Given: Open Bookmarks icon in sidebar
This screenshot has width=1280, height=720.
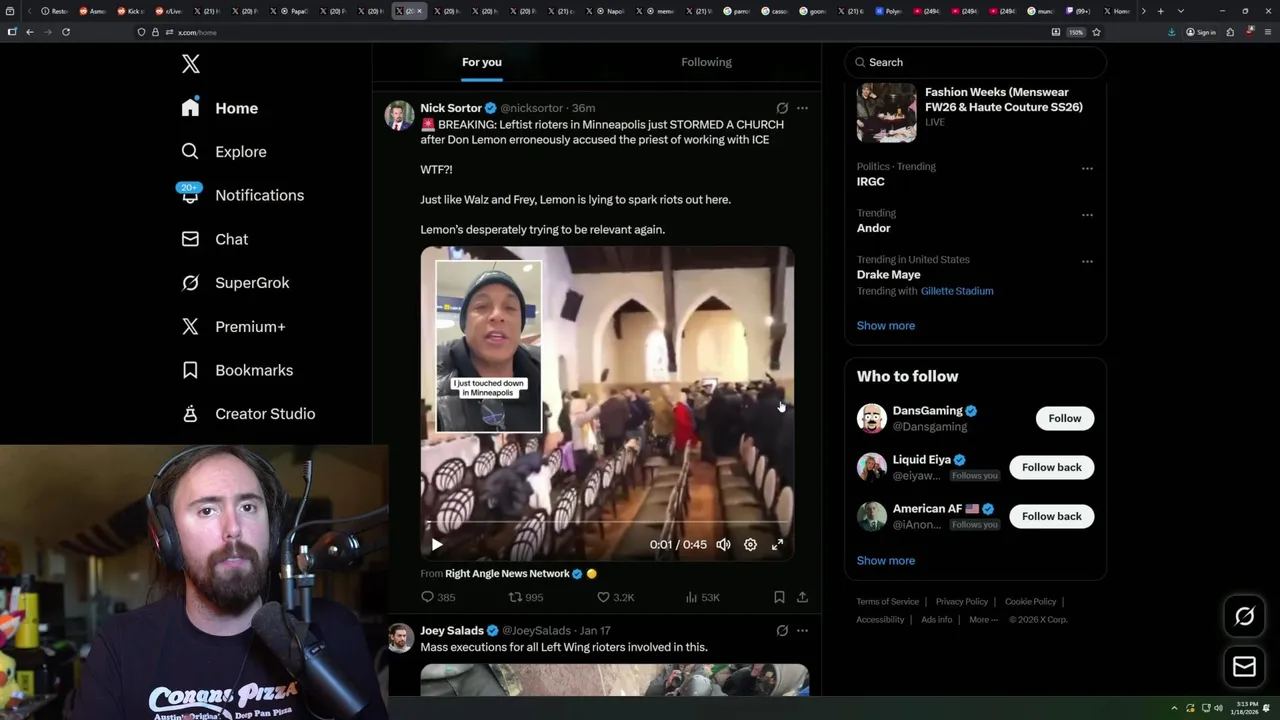Looking at the screenshot, I should tap(190, 370).
